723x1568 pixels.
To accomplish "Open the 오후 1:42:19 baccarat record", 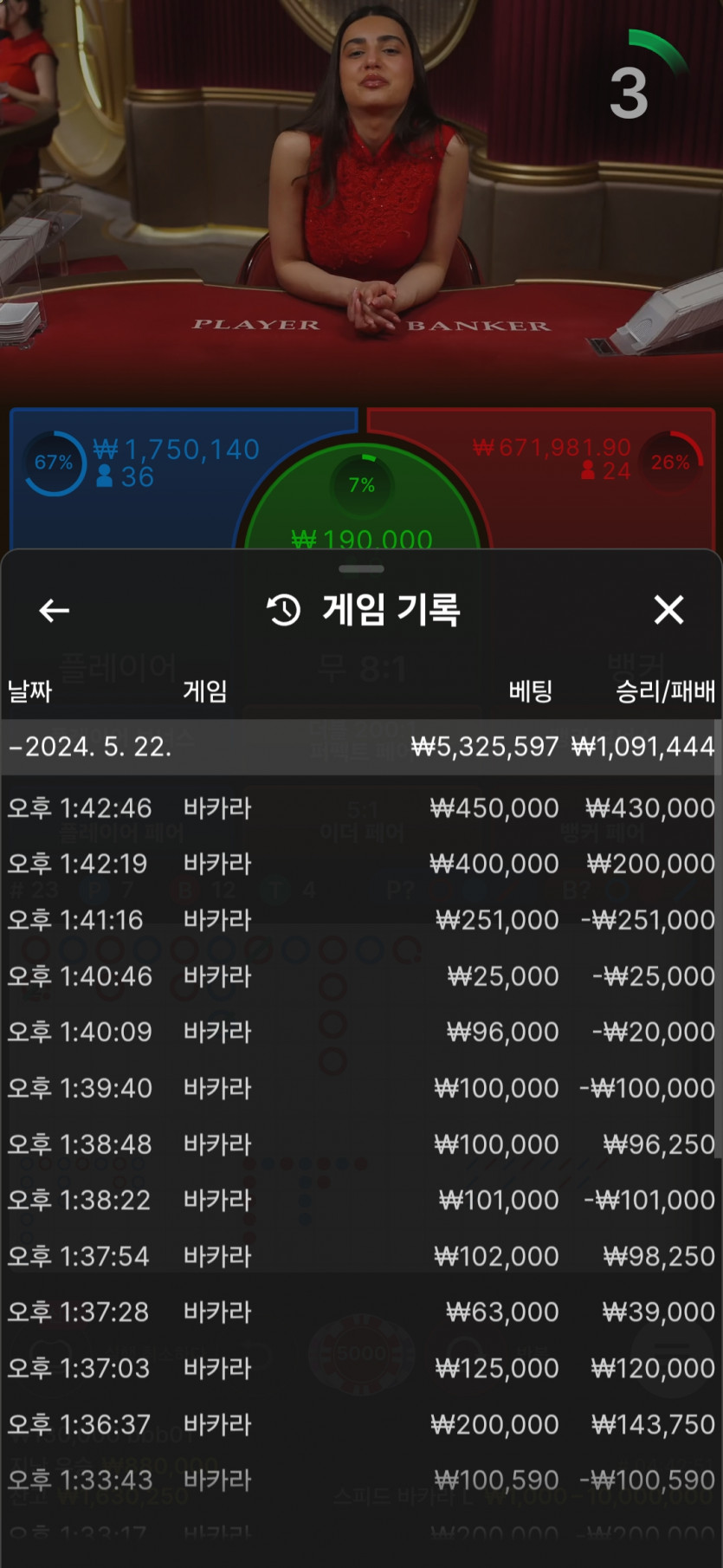I will click(x=361, y=864).
